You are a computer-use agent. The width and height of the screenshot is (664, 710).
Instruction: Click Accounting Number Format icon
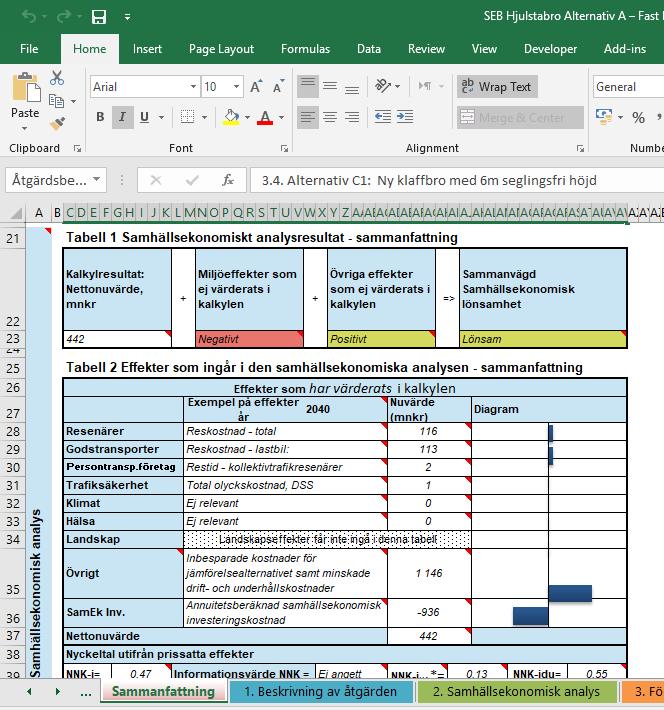click(x=604, y=117)
